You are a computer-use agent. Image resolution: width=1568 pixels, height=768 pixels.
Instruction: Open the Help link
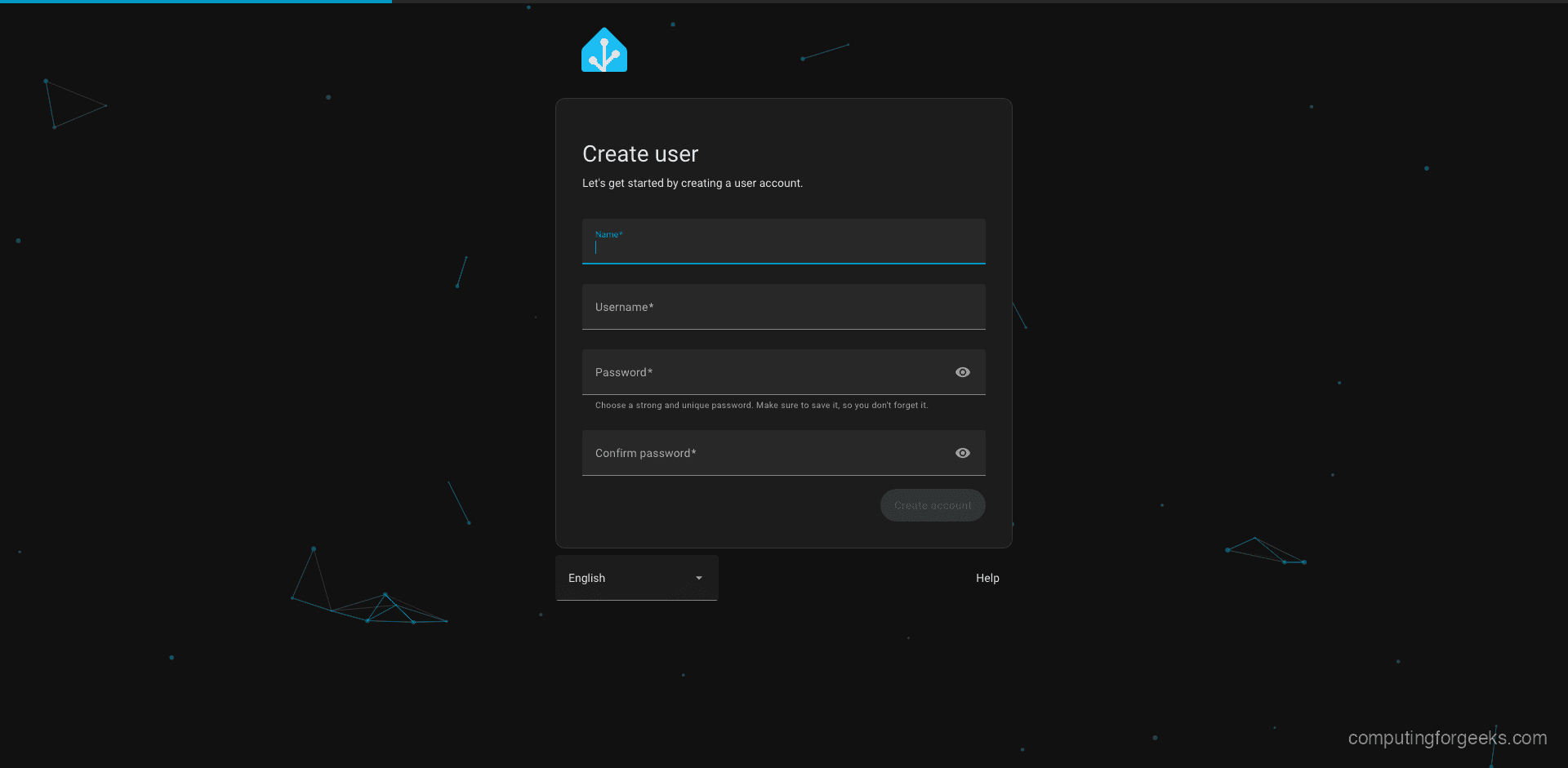(x=987, y=578)
